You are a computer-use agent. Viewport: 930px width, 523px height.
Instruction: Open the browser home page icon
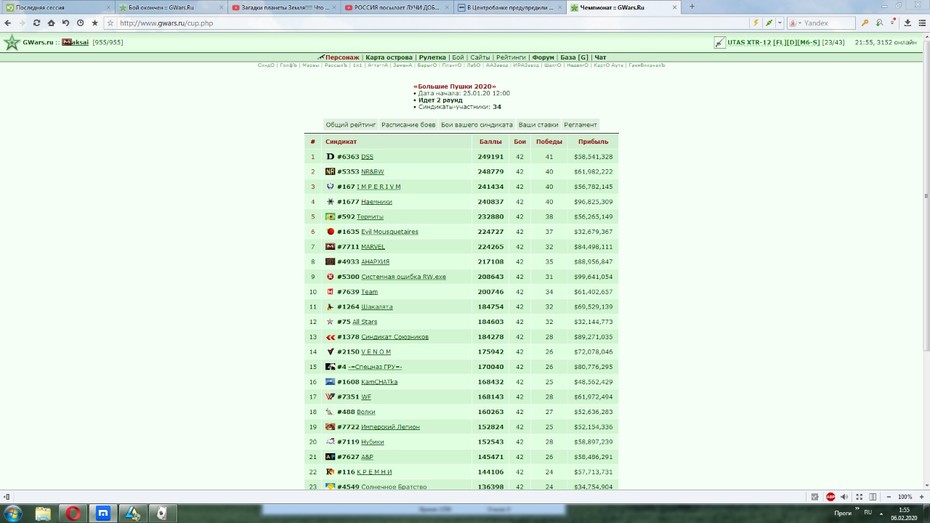[x=51, y=23]
